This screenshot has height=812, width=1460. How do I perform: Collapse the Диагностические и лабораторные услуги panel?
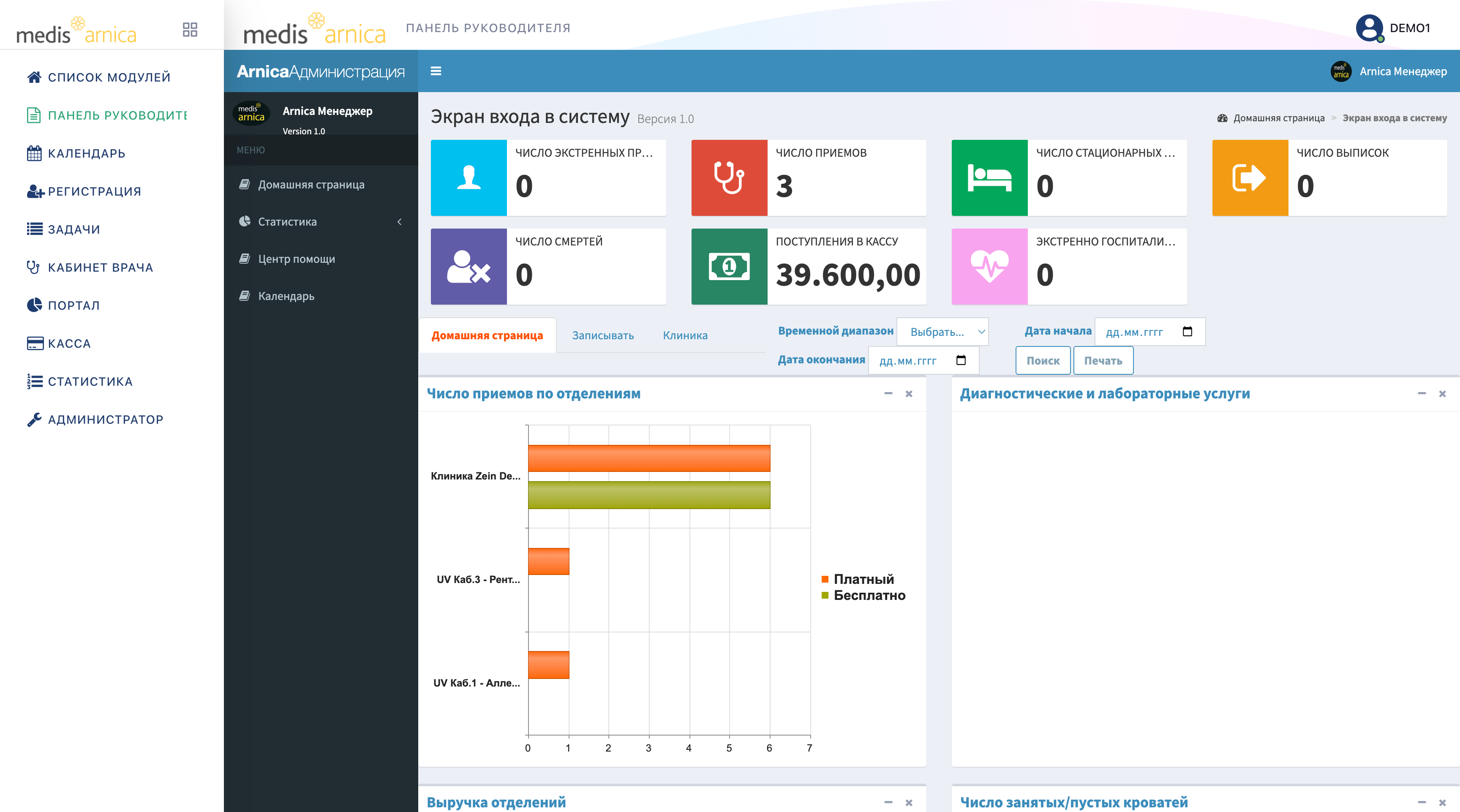pos(1422,393)
